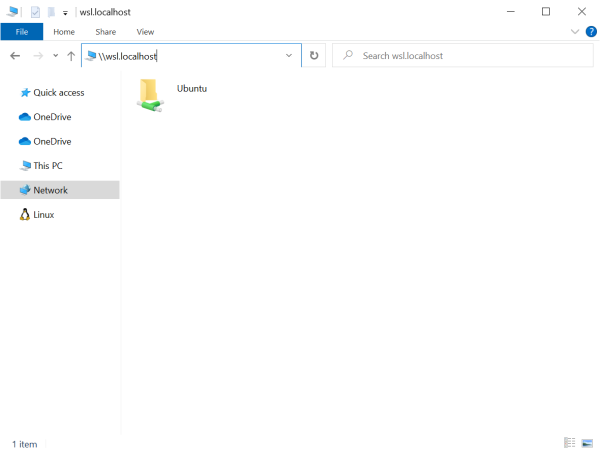This screenshot has height=453, width=600.
Task: Open the File menu
Action: 22,32
